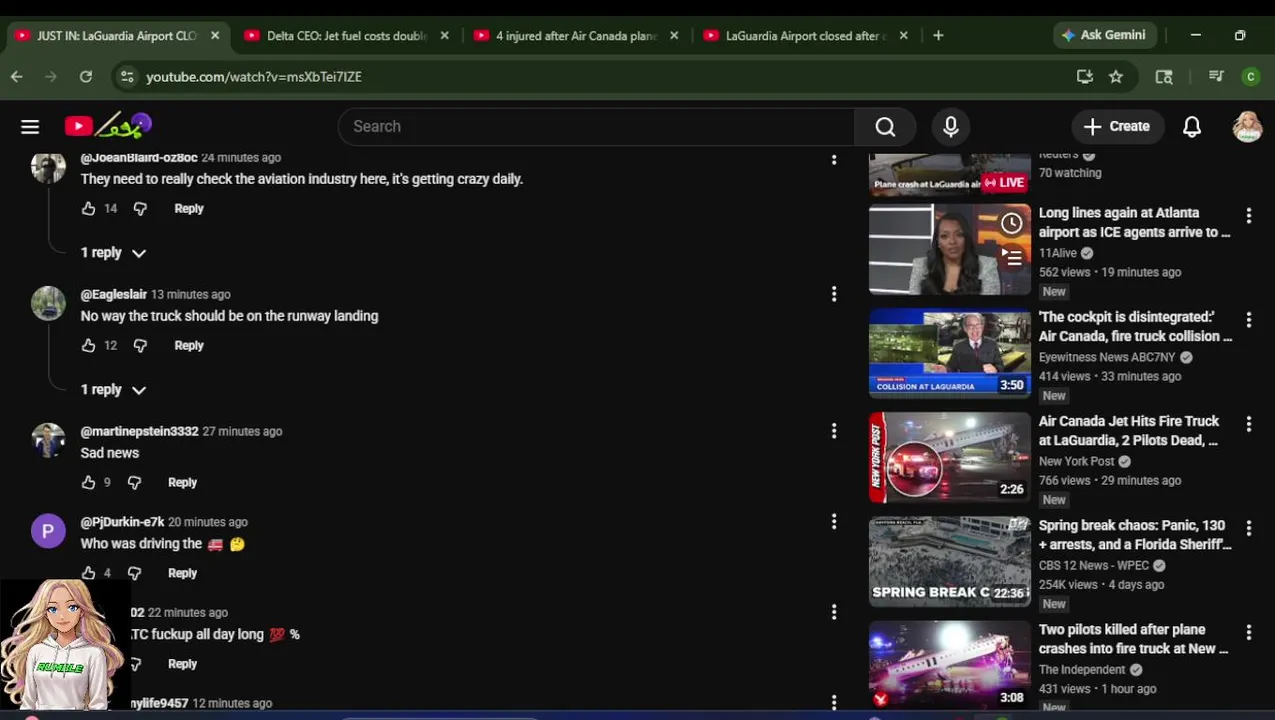Image resolution: width=1275 pixels, height=720 pixels.
Task: Open PjDurkin's purple P avatar
Action: tap(48, 531)
